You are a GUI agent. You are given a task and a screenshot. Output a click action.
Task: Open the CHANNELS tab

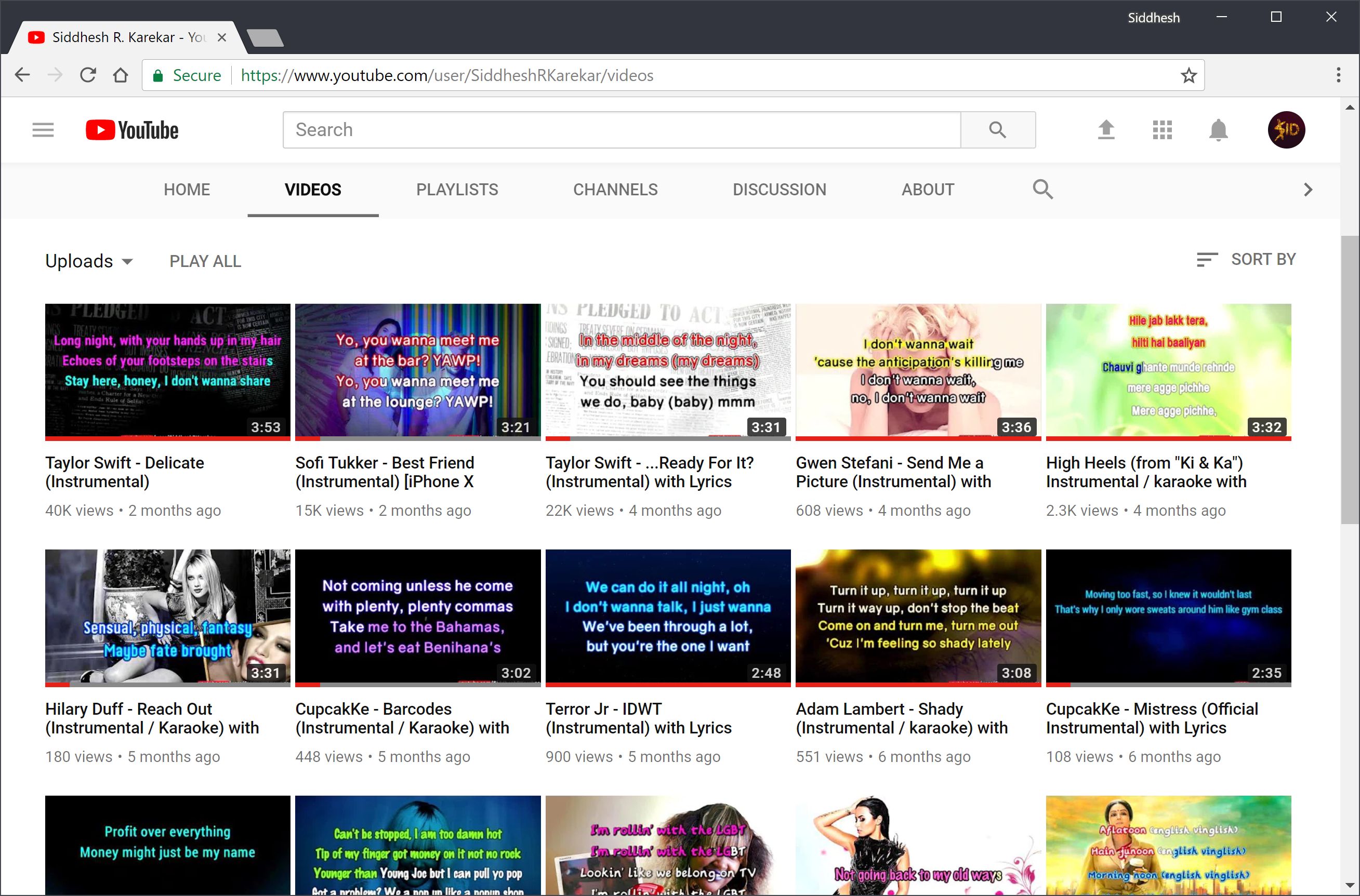click(615, 190)
